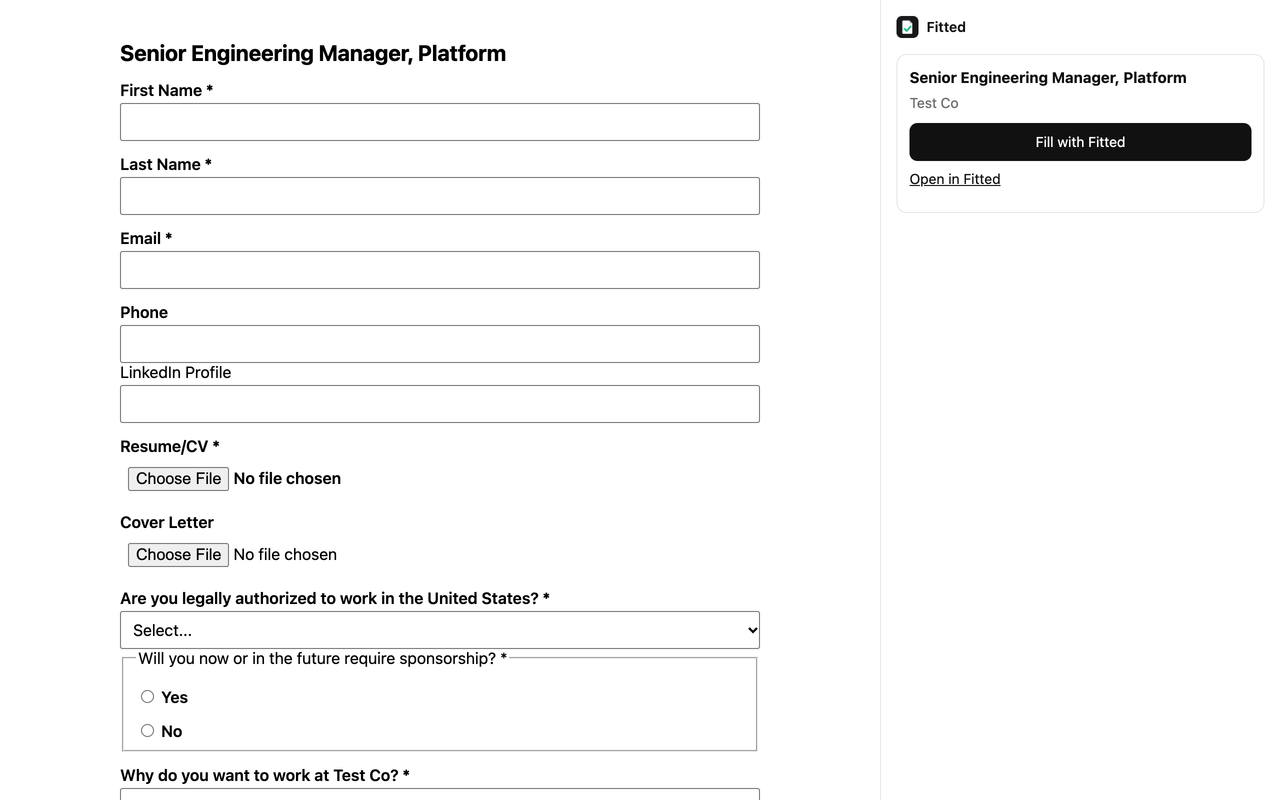Select Yes for requiring sponsorship

(x=147, y=697)
